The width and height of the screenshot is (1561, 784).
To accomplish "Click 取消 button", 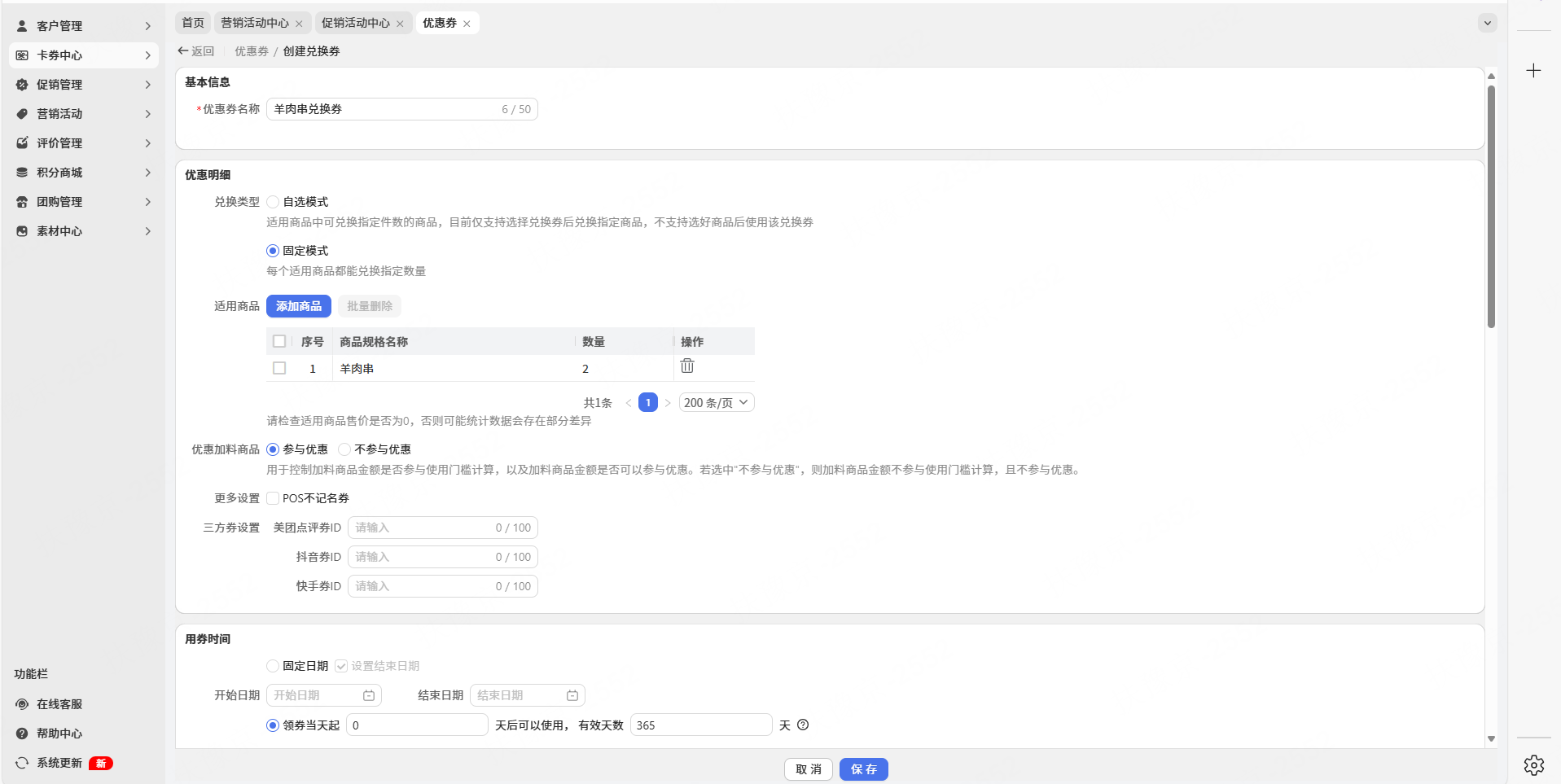I will (x=809, y=769).
